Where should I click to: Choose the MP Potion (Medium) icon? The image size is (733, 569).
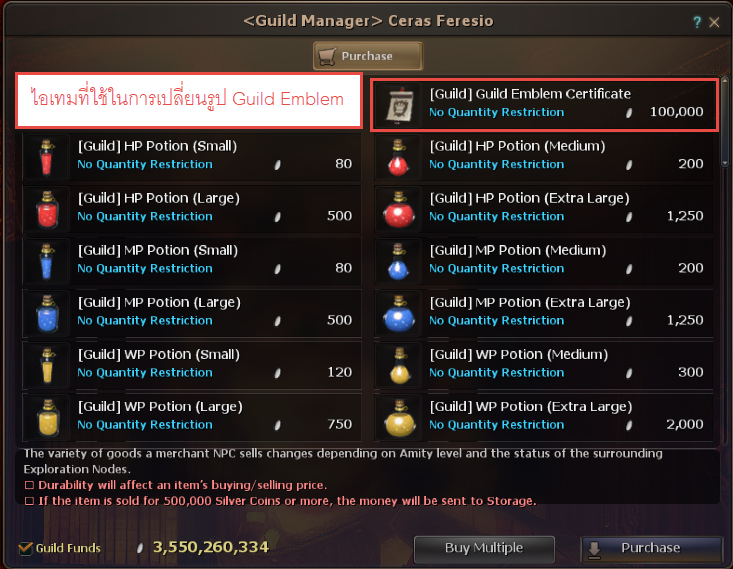[x=399, y=262]
